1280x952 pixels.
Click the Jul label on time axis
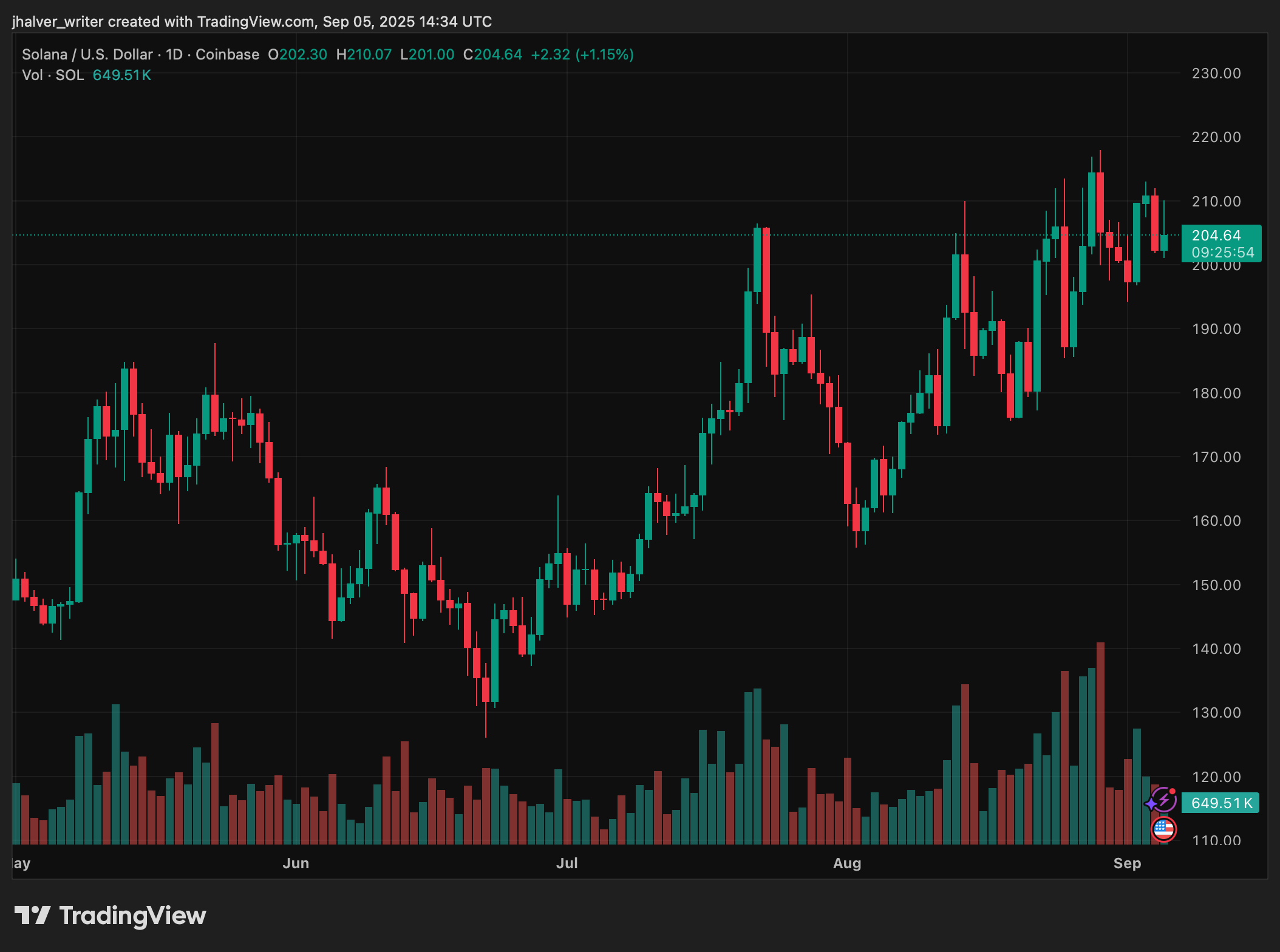567,863
